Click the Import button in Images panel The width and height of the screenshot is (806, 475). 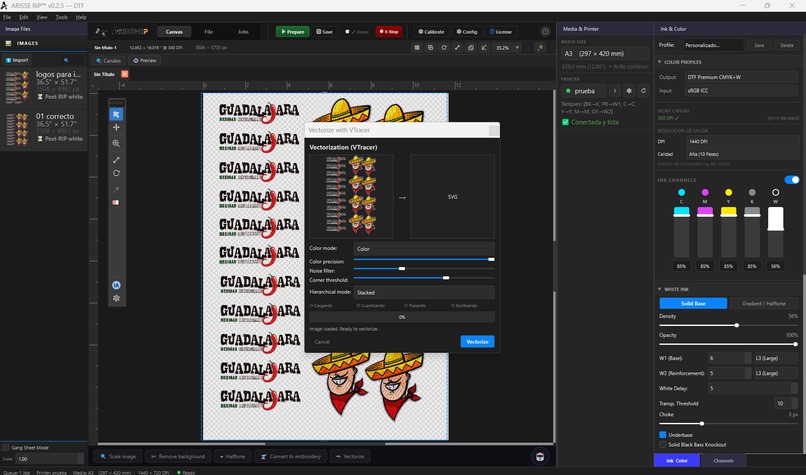pos(16,60)
